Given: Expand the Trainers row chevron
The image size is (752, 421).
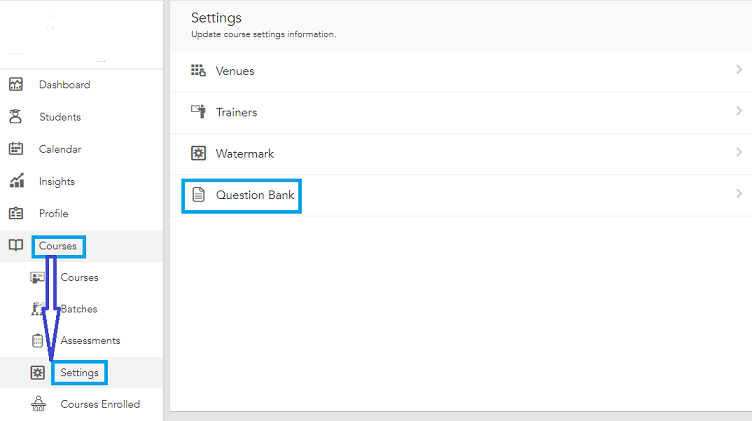Looking at the screenshot, I should tap(739, 111).
